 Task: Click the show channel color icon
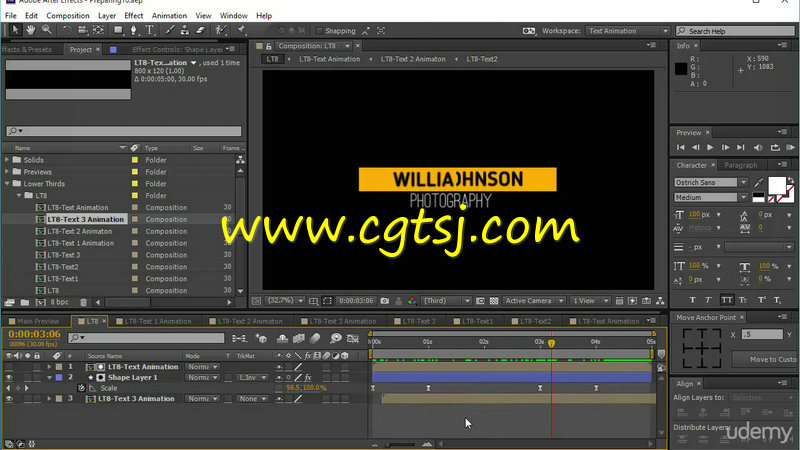[x=412, y=301]
